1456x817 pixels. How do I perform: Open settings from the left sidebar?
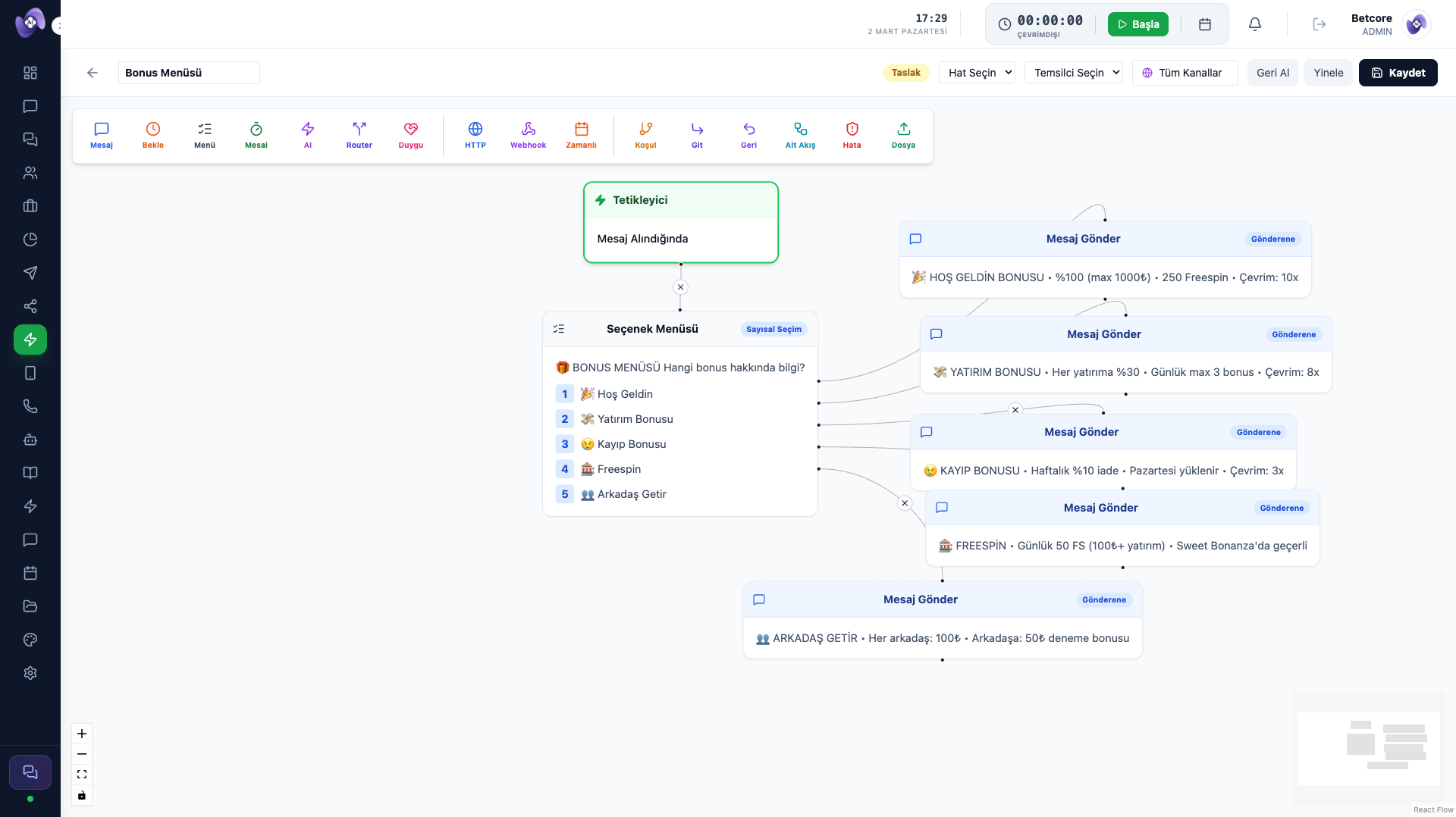click(x=30, y=673)
